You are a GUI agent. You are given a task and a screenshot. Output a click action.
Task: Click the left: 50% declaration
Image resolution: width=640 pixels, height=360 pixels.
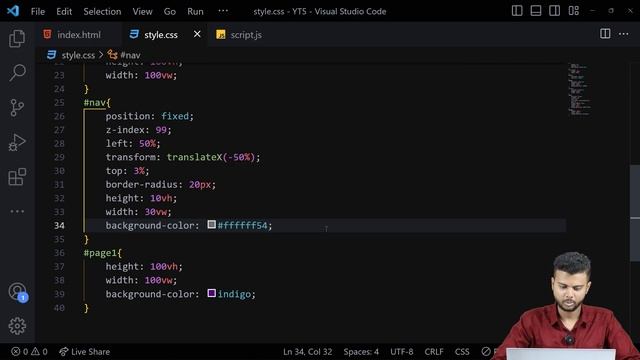[x=133, y=144]
